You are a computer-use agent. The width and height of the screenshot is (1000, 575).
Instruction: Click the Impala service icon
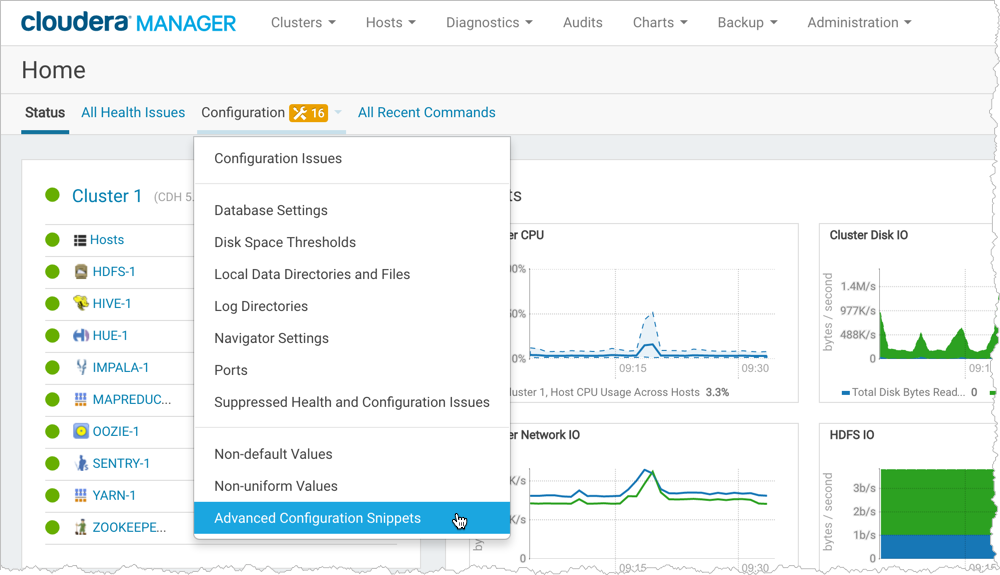82,368
